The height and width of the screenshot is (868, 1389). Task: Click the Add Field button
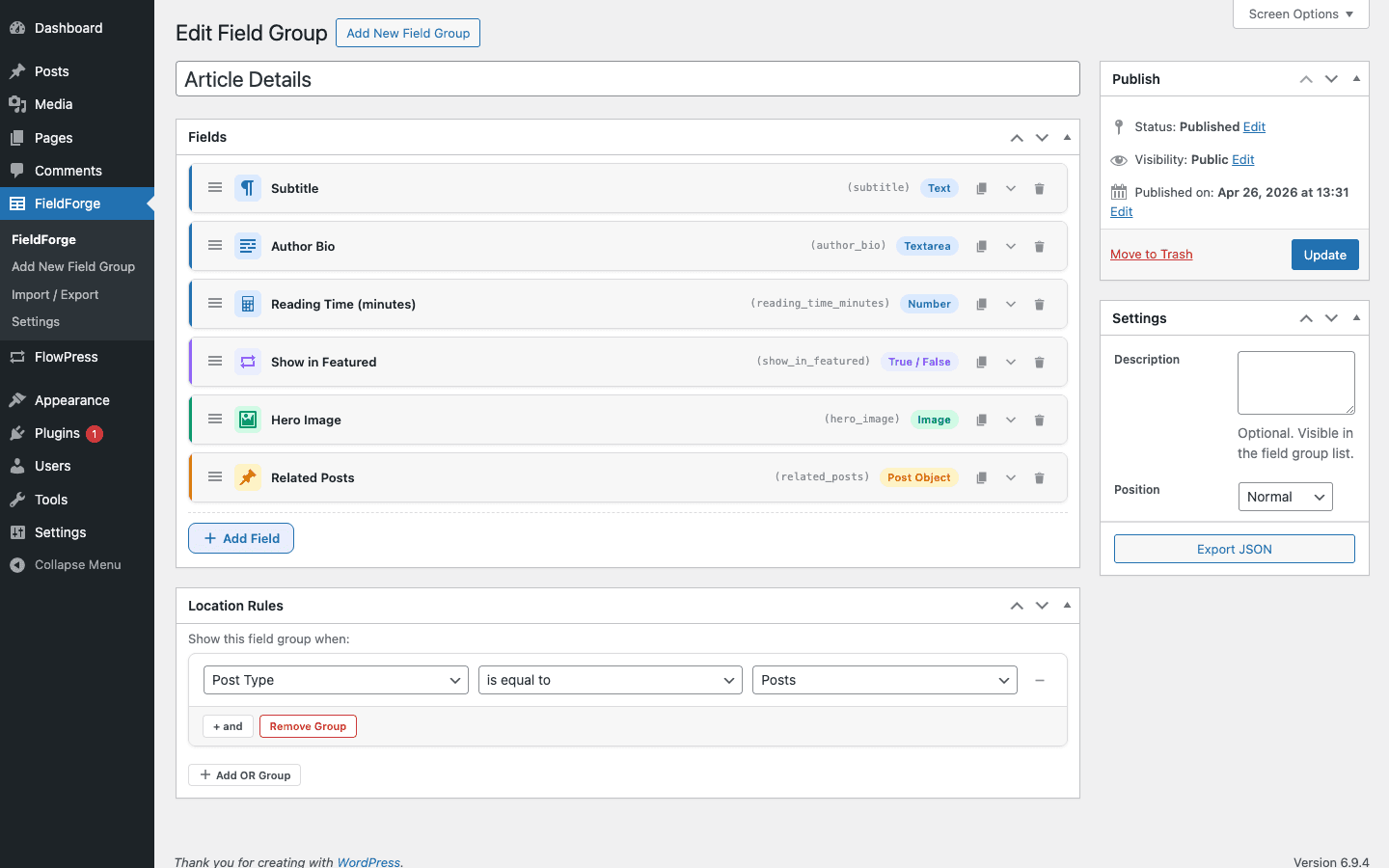241,538
